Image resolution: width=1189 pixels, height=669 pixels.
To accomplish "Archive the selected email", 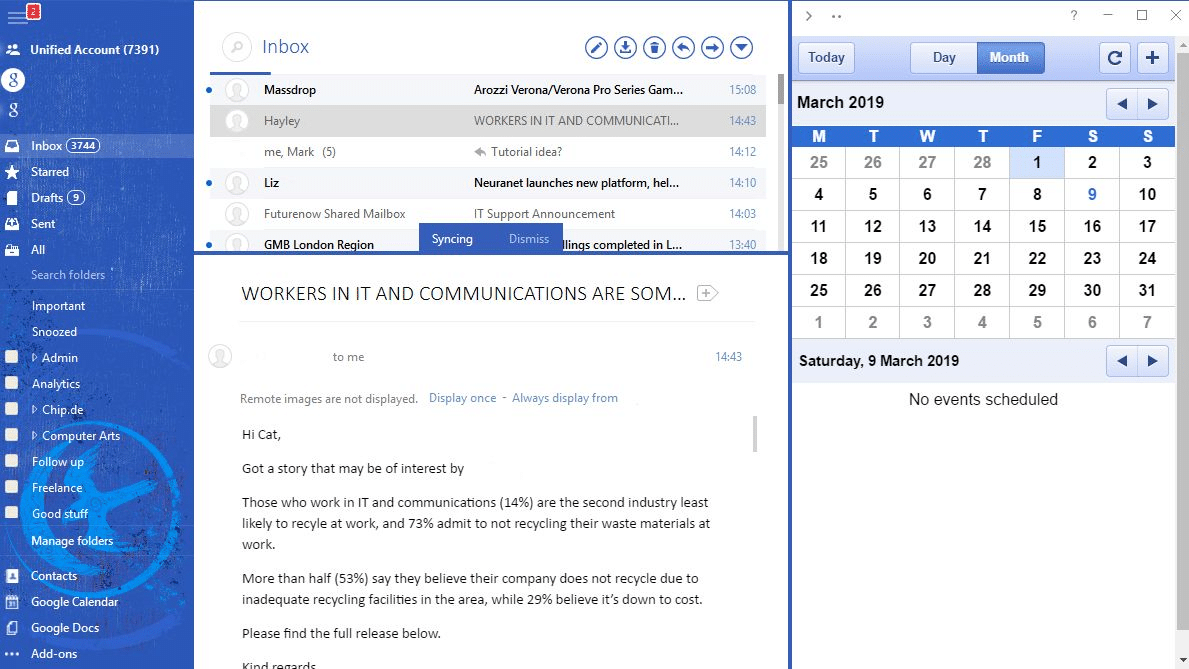I will 625,47.
